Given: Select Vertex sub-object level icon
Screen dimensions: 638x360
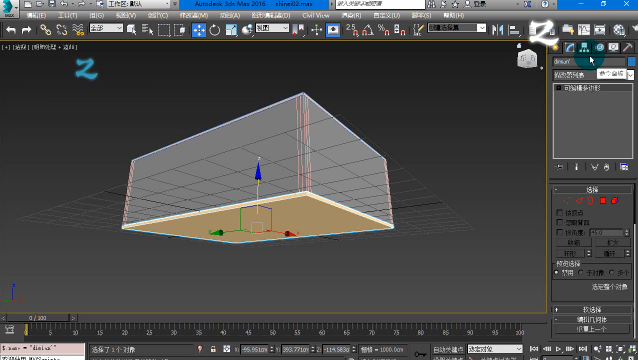Looking at the screenshot, I should (567, 201).
